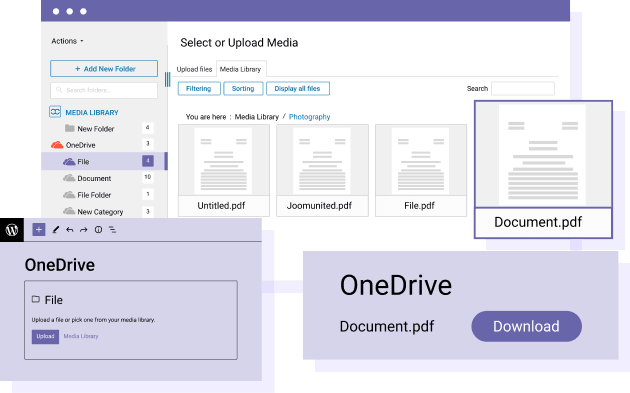The image size is (630, 393).
Task: Click the Document cloud folder icon
Action: [x=69, y=178]
